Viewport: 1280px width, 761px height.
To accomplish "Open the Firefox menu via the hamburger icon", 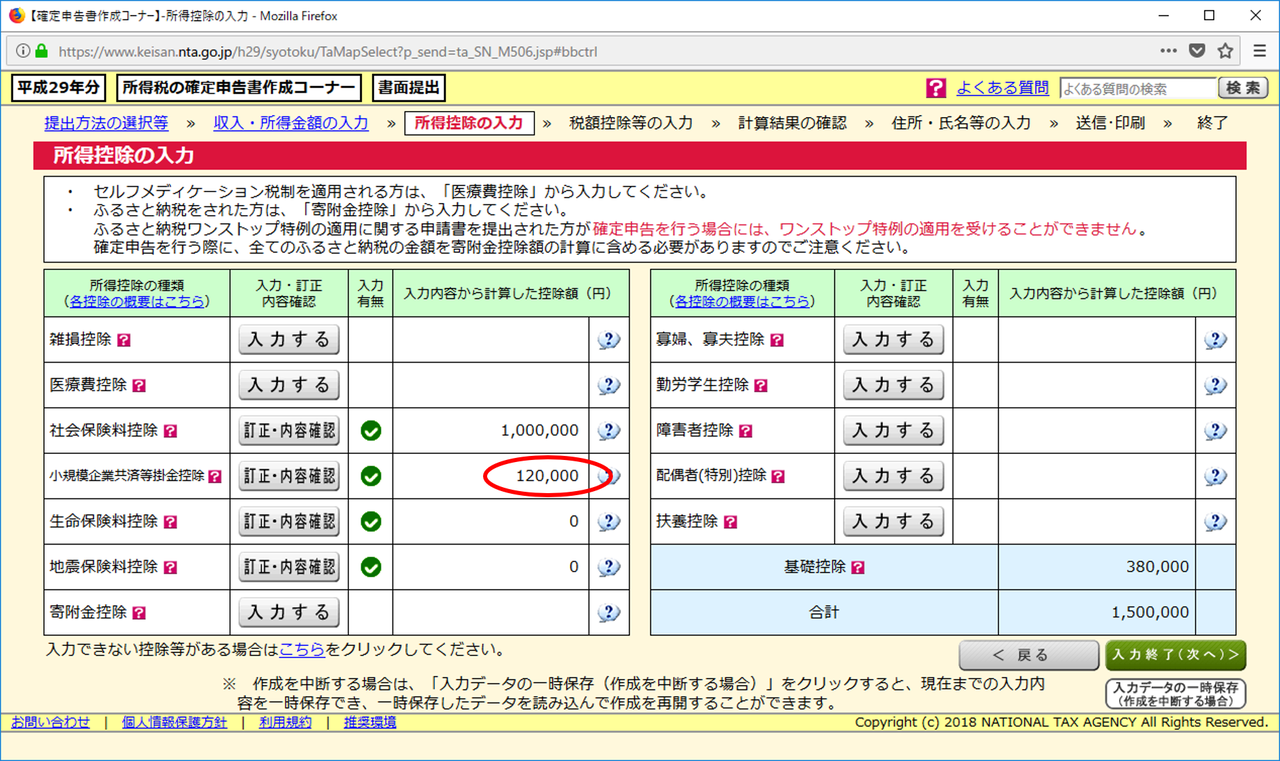I will 1261,51.
